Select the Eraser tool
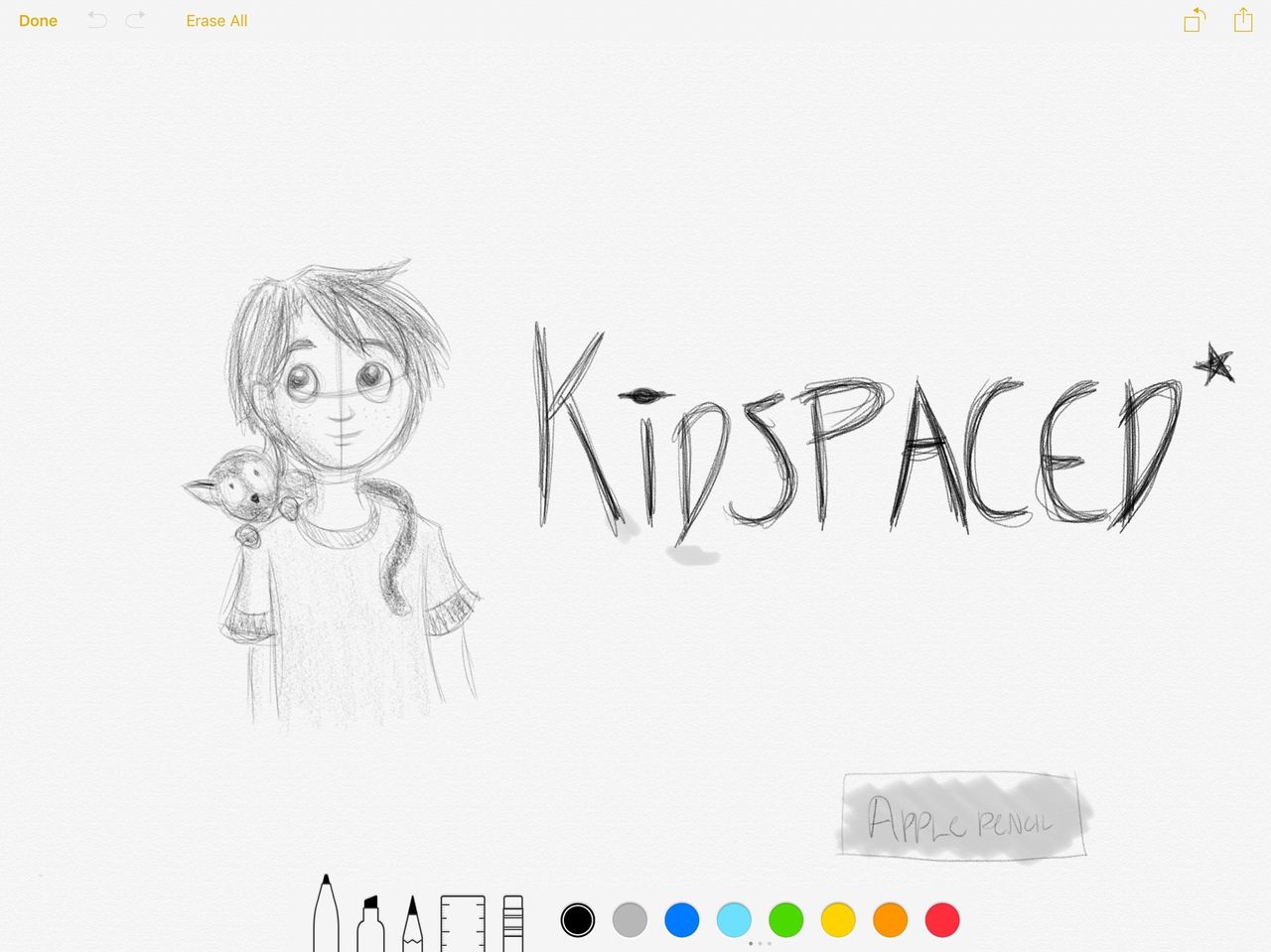Image resolution: width=1271 pixels, height=952 pixels. point(512,923)
